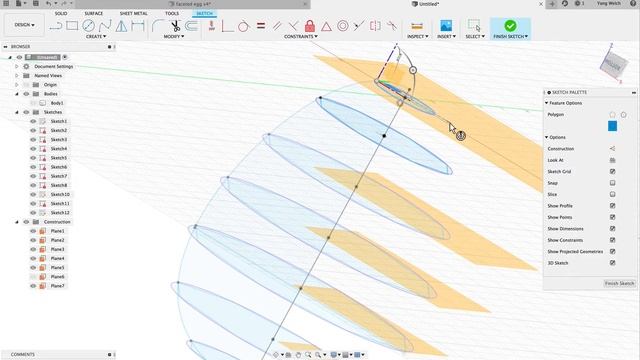Open the data panel grid icon
This screenshot has width=640, height=360.
click(6, 3)
